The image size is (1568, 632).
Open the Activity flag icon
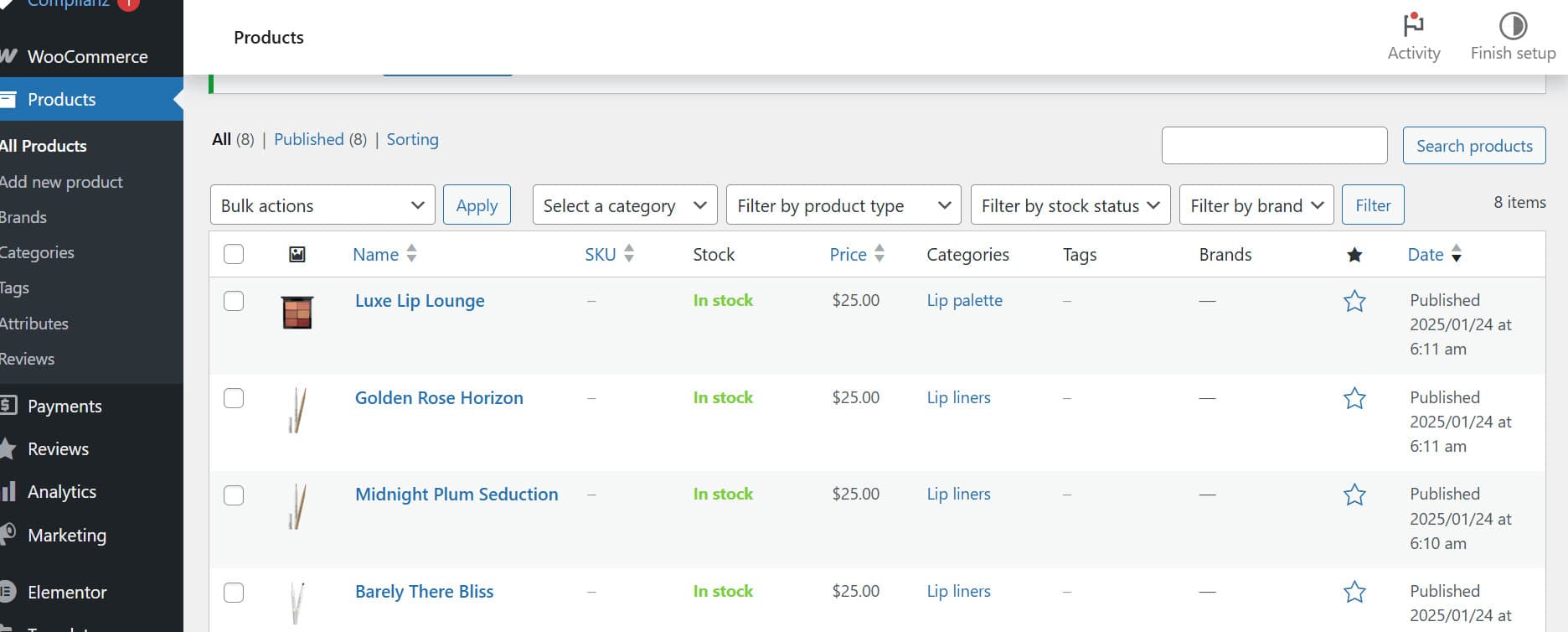pos(1414,23)
